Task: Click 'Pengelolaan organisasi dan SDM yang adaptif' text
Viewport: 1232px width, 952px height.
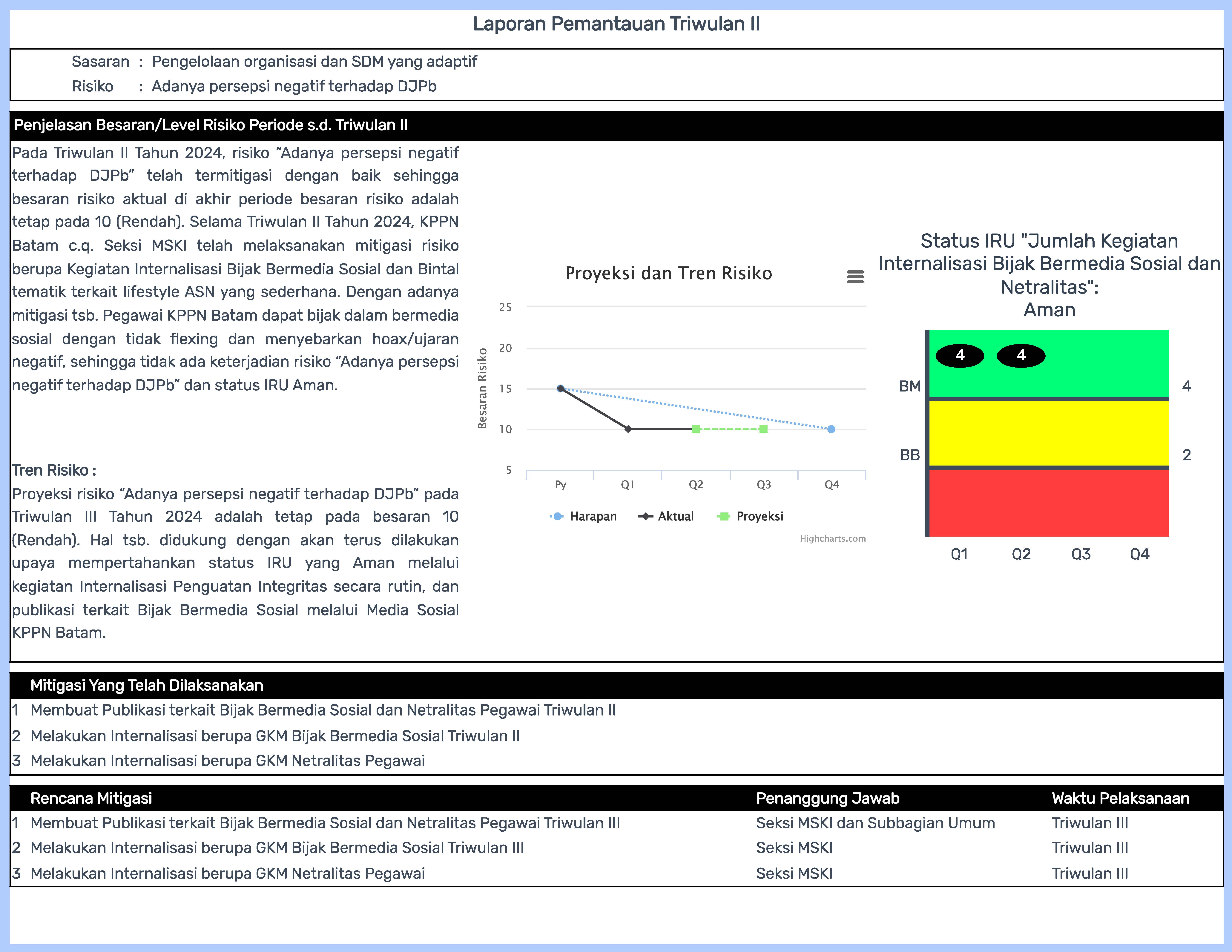Action: [x=314, y=62]
